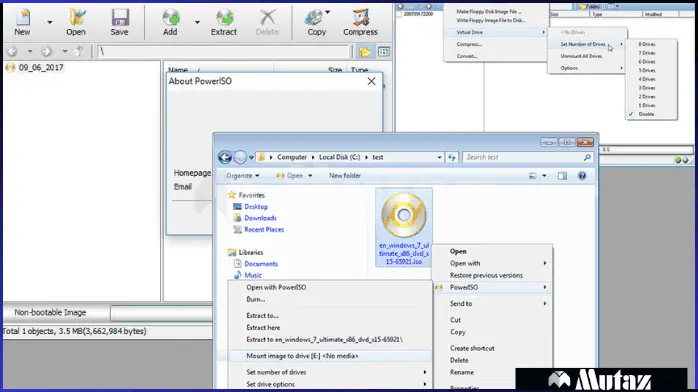Open the Desktop favorite

[x=256, y=206]
